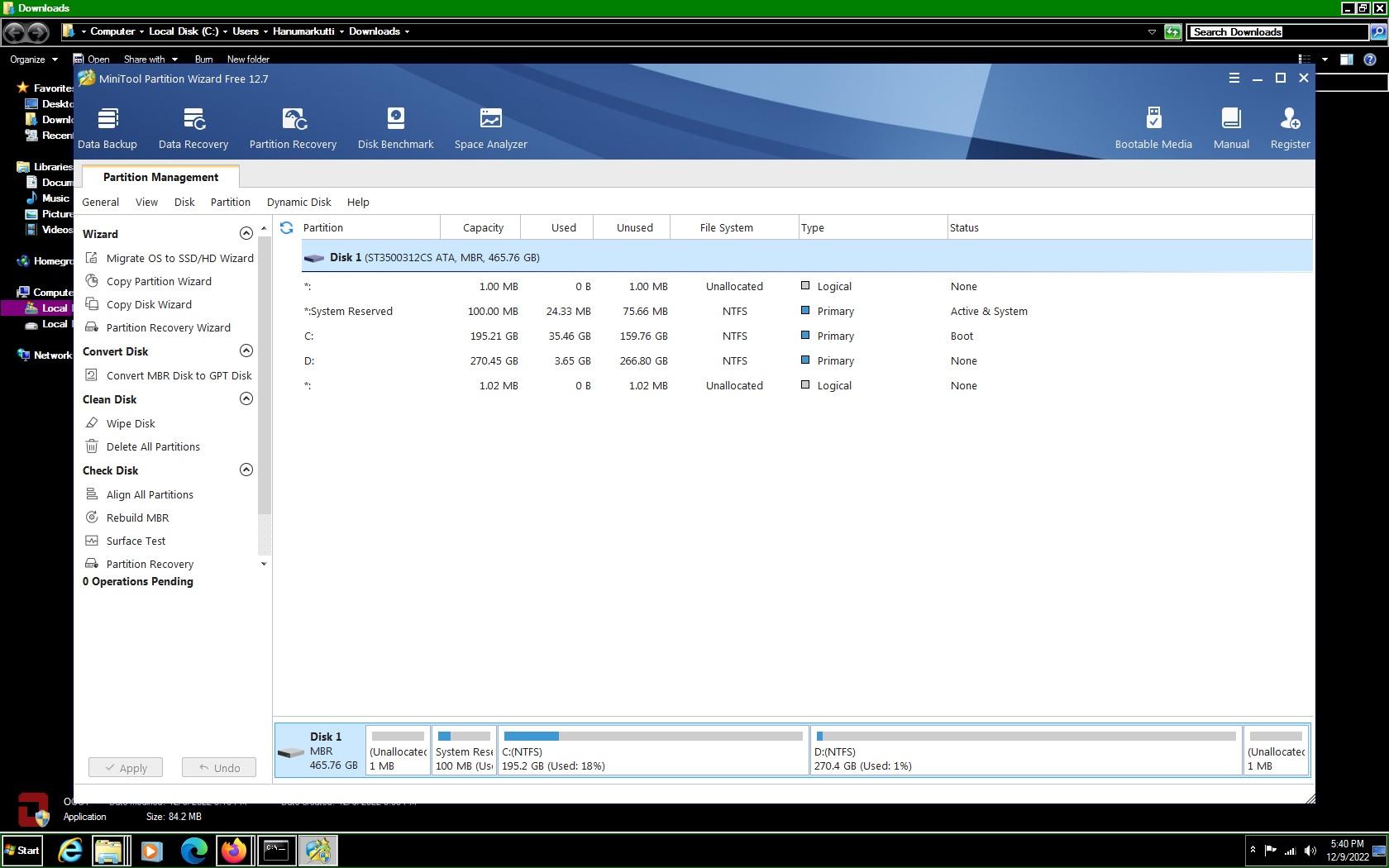Open the Partition menu

(230, 202)
